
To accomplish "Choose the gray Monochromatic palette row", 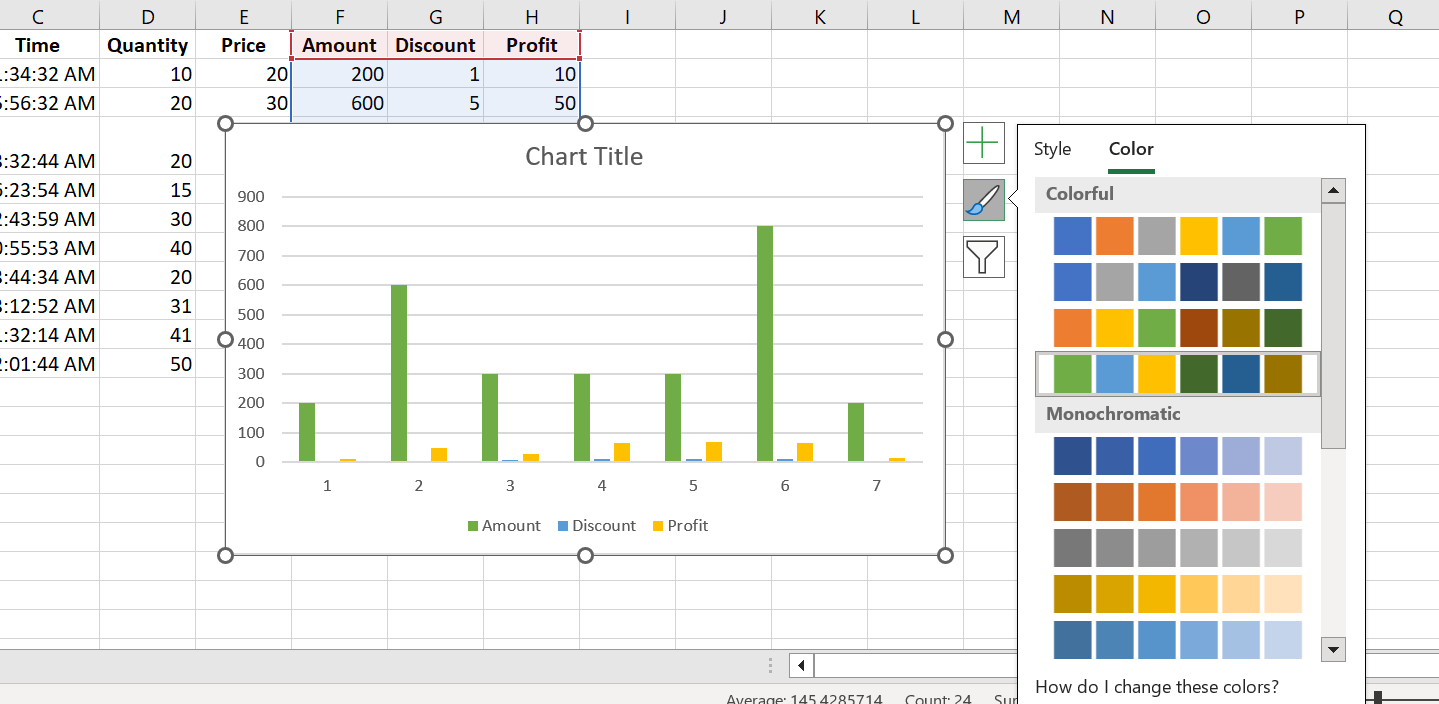I will point(1177,548).
